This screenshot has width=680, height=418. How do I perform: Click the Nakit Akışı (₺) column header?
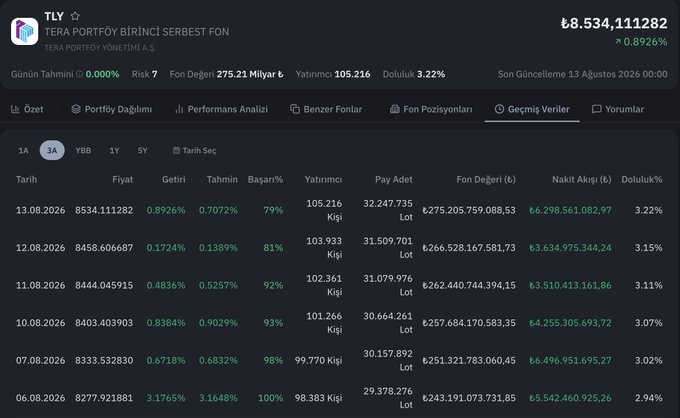[x=582, y=180]
